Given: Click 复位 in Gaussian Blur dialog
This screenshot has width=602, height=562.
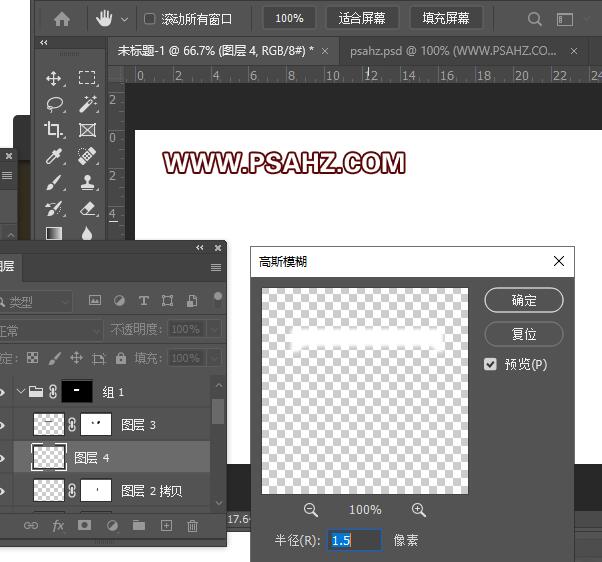Looking at the screenshot, I should pyautogui.click(x=524, y=334).
